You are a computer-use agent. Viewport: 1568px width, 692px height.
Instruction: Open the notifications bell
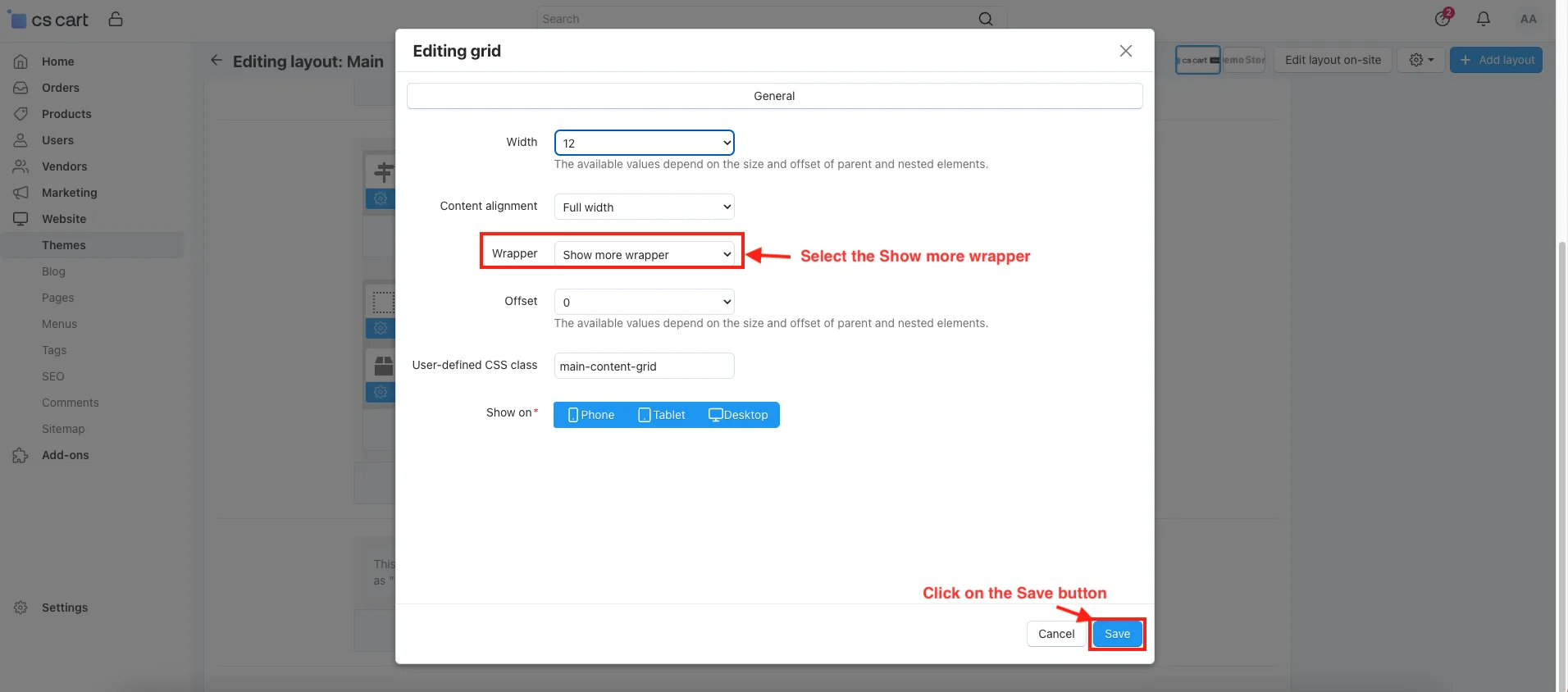[1484, 19]
